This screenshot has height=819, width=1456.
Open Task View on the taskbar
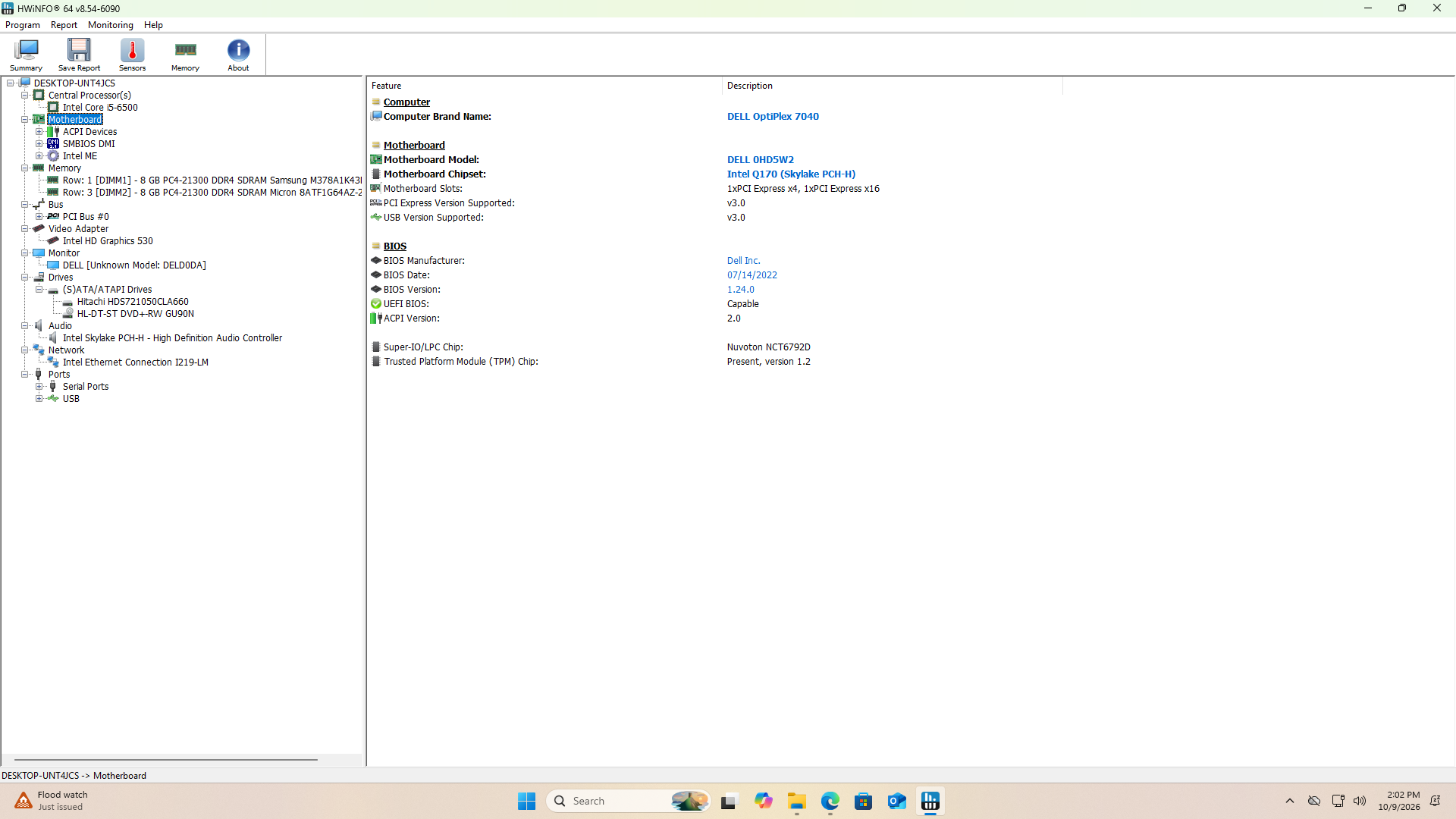tap(730, 801)
